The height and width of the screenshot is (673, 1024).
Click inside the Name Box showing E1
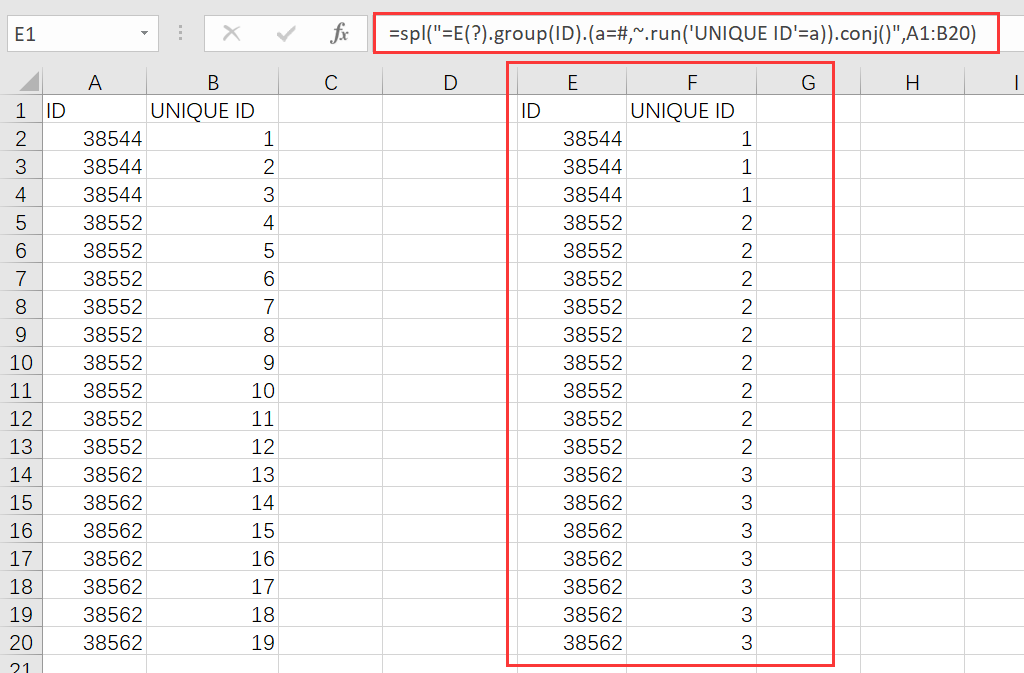coord(70,34)
